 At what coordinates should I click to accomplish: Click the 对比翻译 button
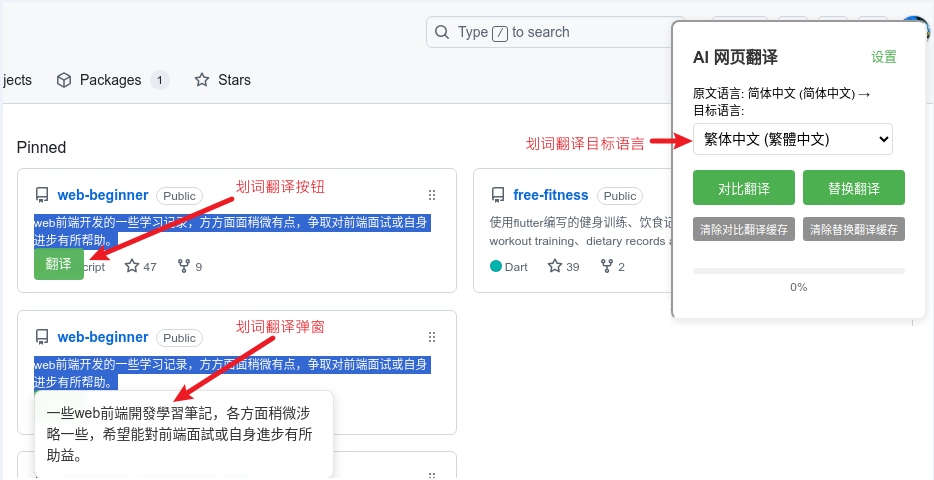[x=744, y=188]
